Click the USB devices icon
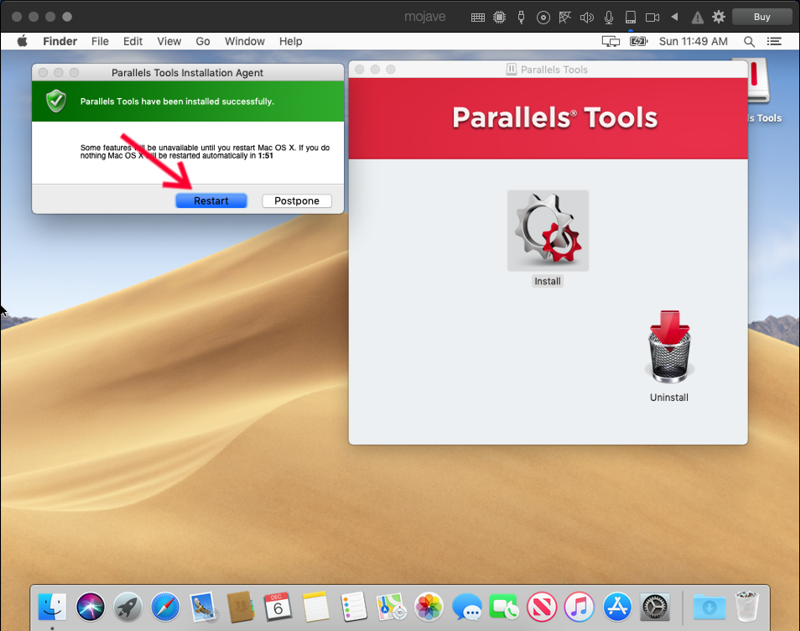 520,17
